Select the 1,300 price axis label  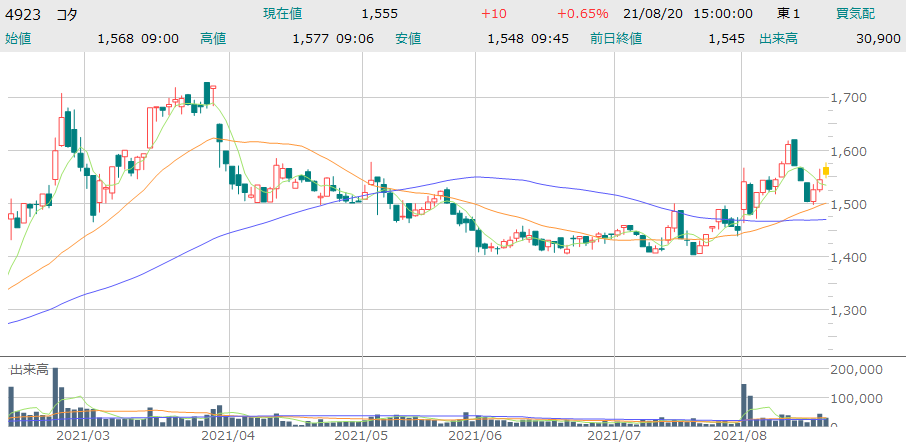pyautogui.click(x=849, y=310)
